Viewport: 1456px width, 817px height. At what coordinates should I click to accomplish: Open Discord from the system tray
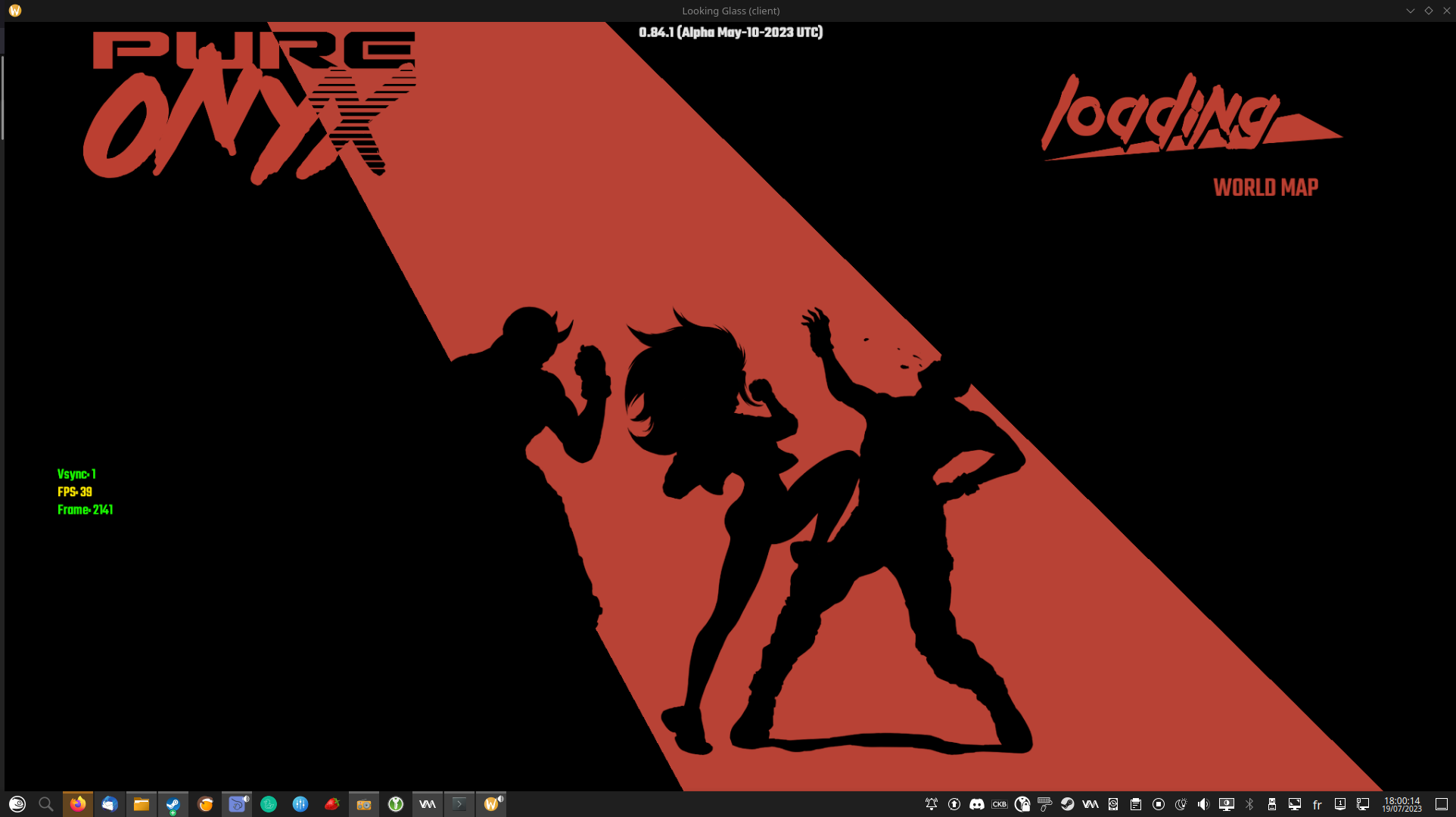pyautogui.click(x=977, y=804)
